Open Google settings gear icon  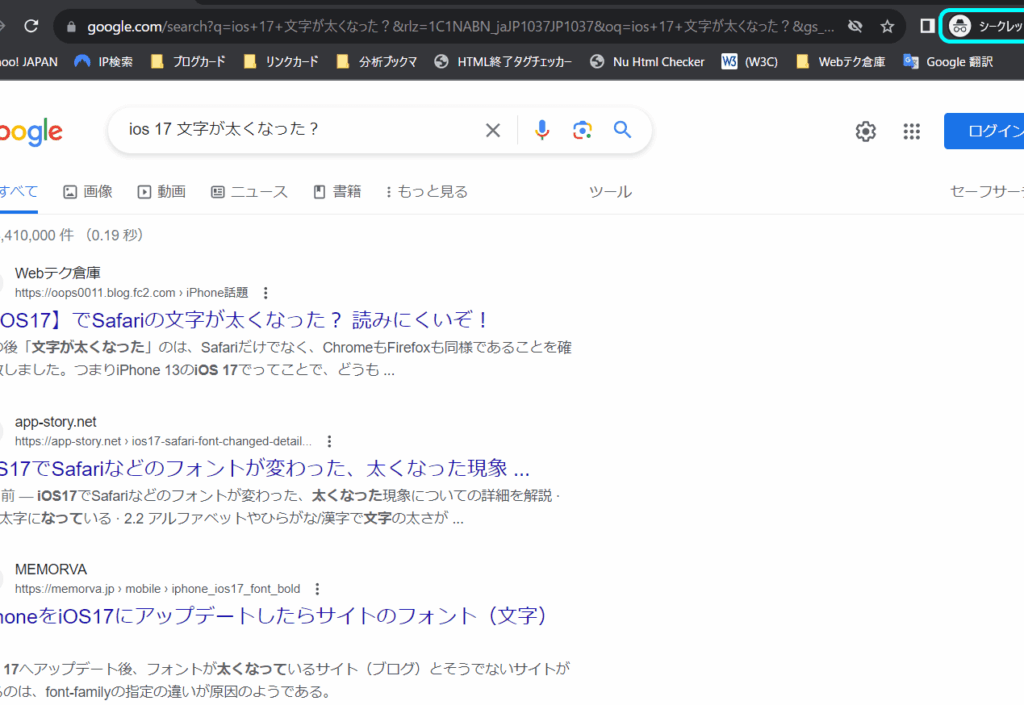pos(865,131)
